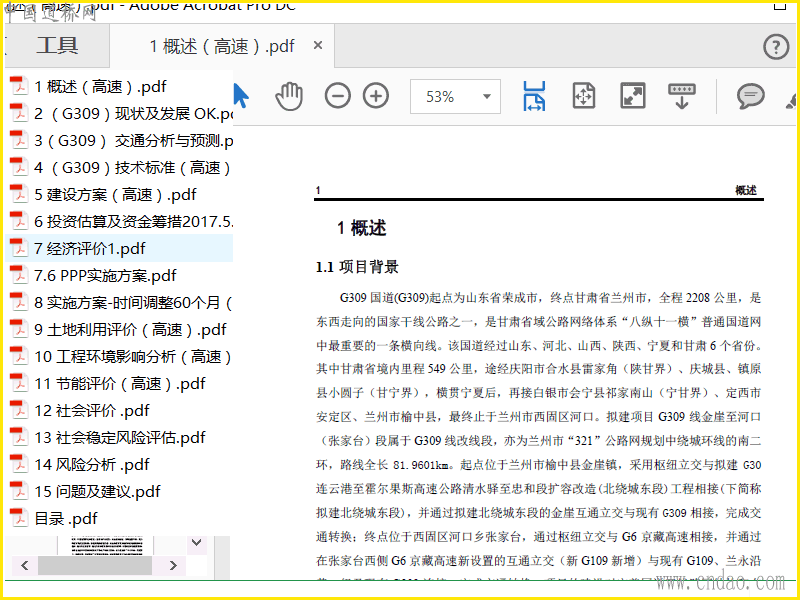Open file 10 工程环境影响分析（高速）
The width and height of the screenshot is (800, 600).
[133, 357]
